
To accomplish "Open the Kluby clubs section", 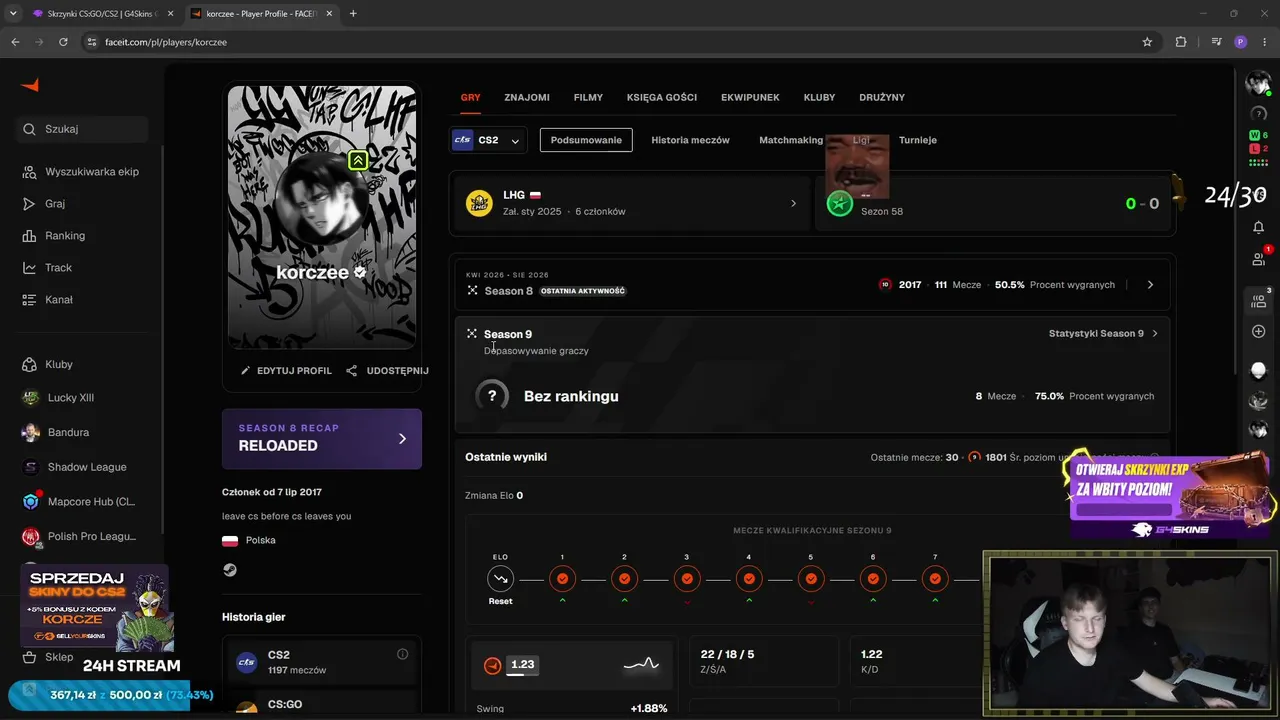I will 47,365.
